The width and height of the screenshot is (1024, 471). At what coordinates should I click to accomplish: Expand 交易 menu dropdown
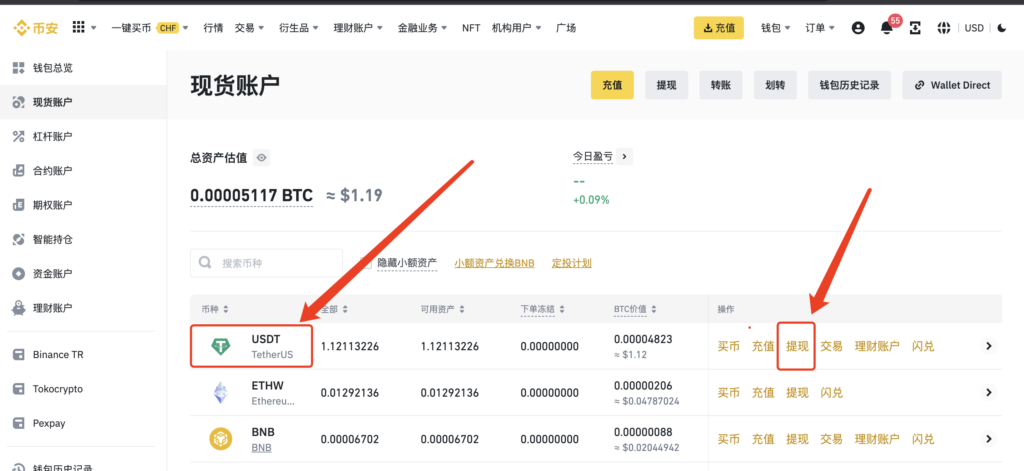[249, 28]
